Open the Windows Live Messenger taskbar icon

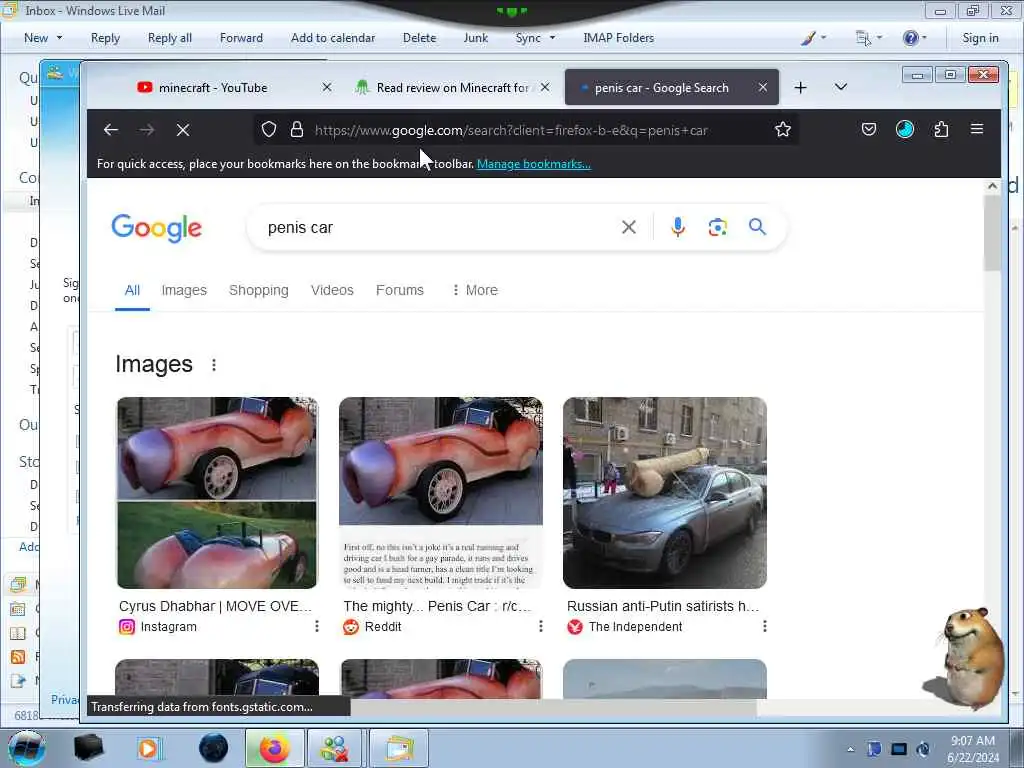coord(334,748)
